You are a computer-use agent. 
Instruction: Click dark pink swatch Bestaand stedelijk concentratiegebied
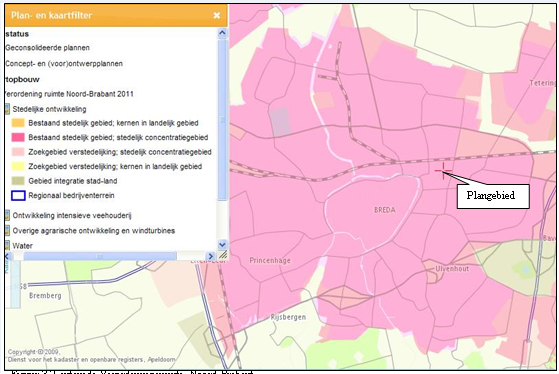coord(18,137)
